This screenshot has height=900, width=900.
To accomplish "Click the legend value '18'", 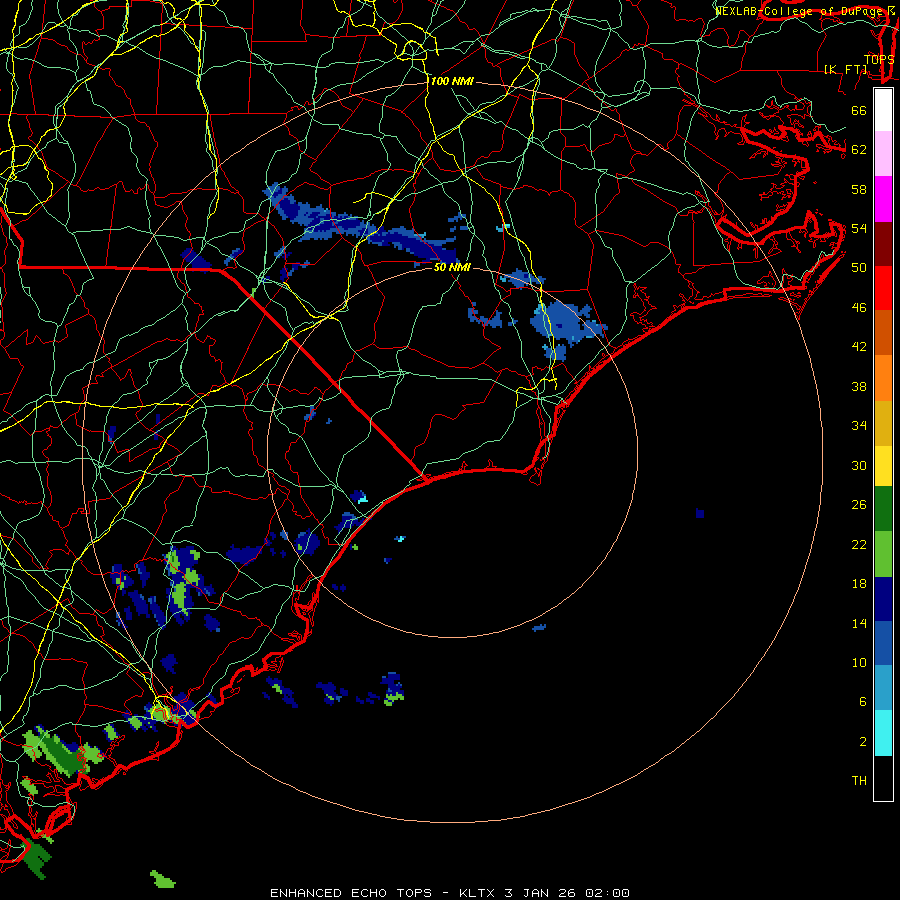I will click(x=859, y=584).
